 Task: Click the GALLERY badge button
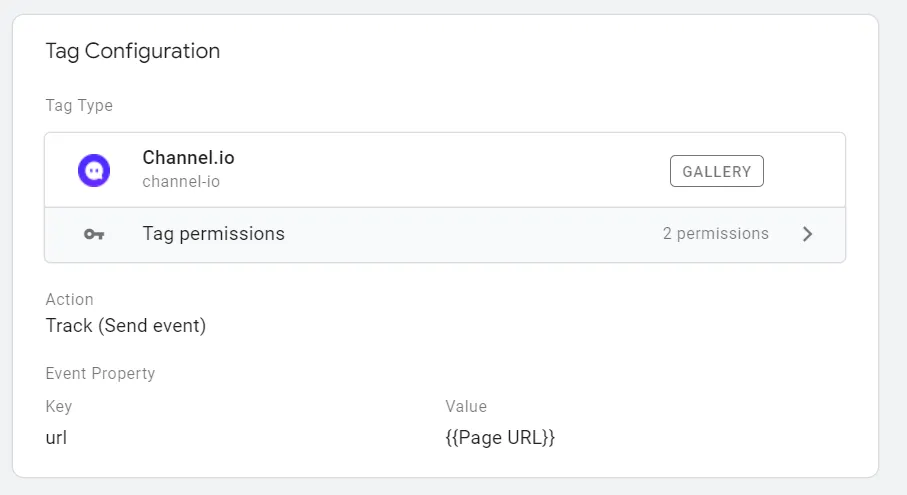[716, 171]
